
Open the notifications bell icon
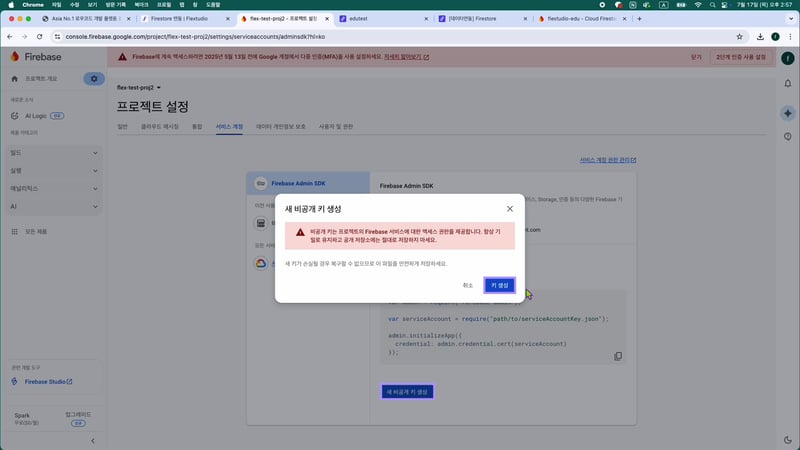(x=787, y=84)
